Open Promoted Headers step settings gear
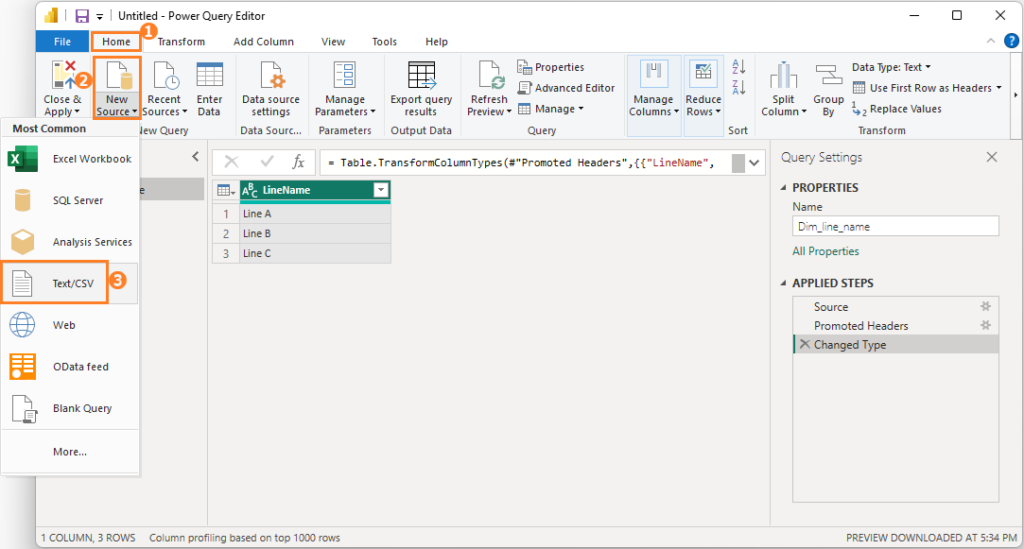The height and width of the screenshot is (549, 1024). click(986, 325)
